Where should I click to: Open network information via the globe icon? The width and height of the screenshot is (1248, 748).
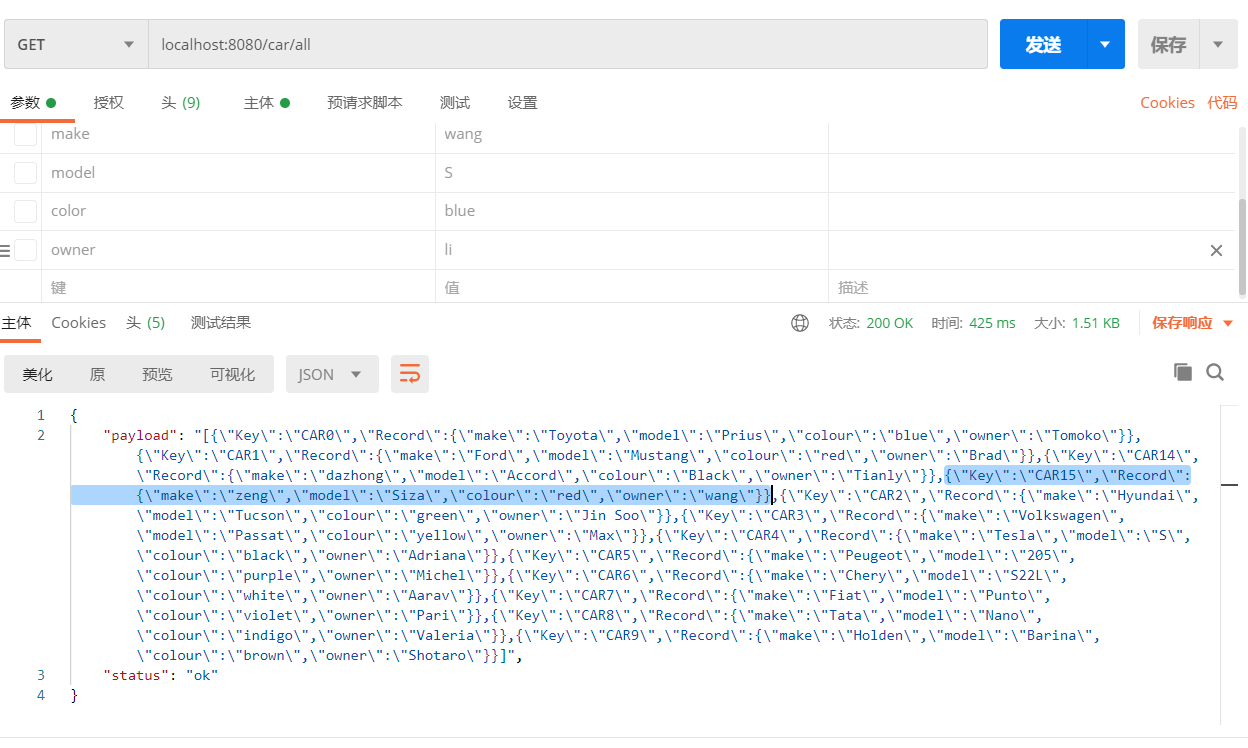tap(798, 323)
